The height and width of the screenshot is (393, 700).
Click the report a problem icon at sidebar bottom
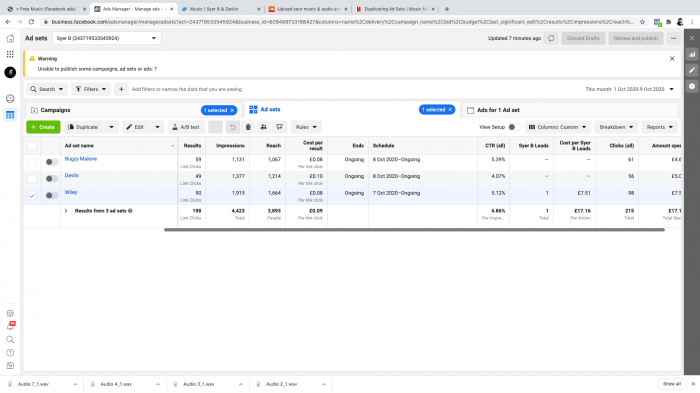tap(10, 366)
